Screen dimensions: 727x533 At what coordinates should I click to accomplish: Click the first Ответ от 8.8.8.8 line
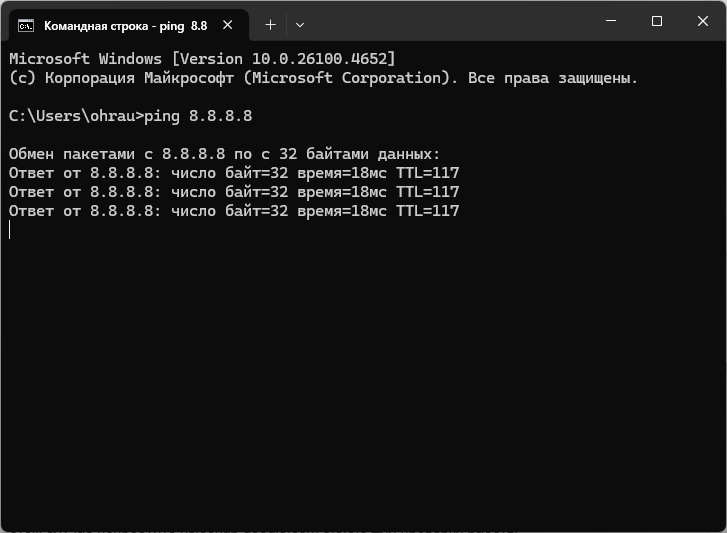(x=233, y=173)
